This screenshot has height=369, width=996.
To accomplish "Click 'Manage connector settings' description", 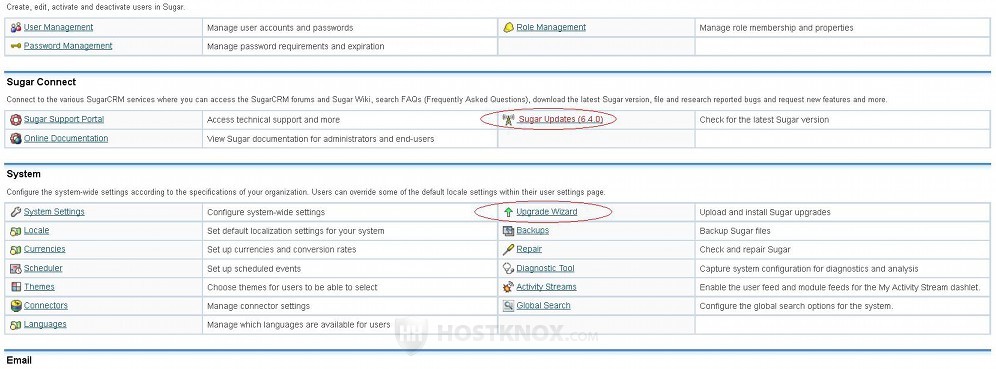I will click(x=259, y=306).
